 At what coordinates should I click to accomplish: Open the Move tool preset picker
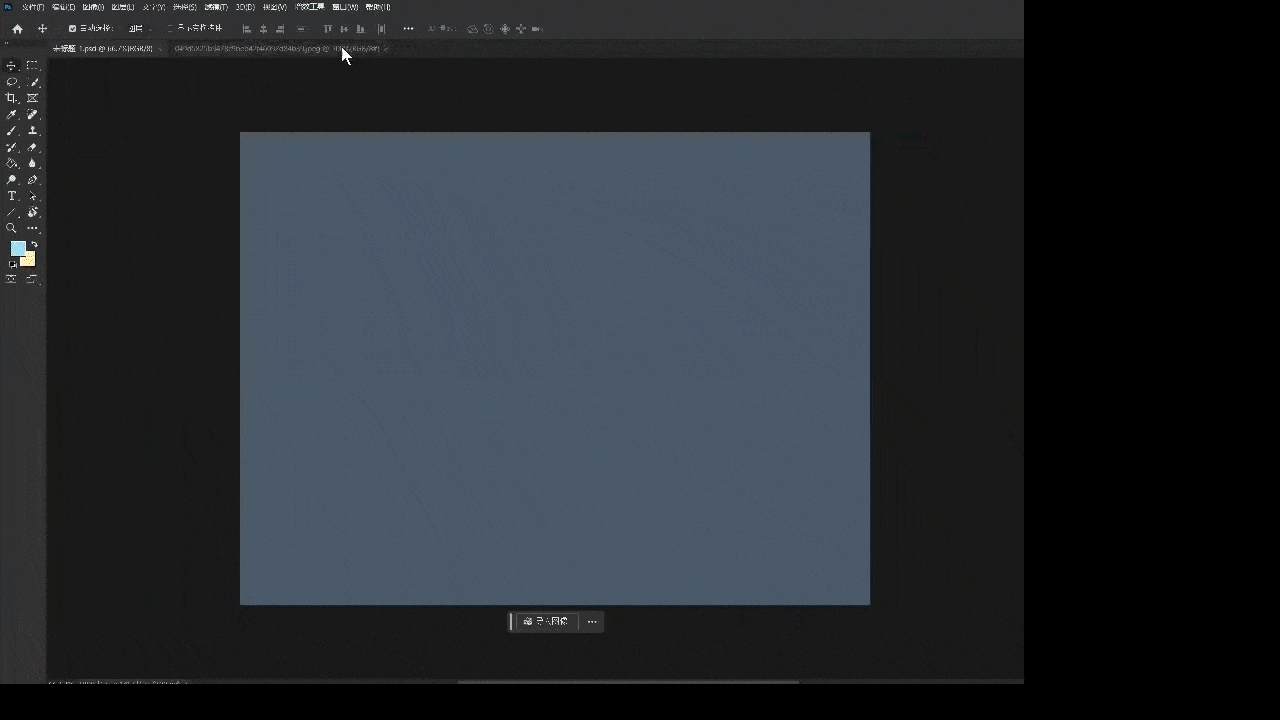43,29
